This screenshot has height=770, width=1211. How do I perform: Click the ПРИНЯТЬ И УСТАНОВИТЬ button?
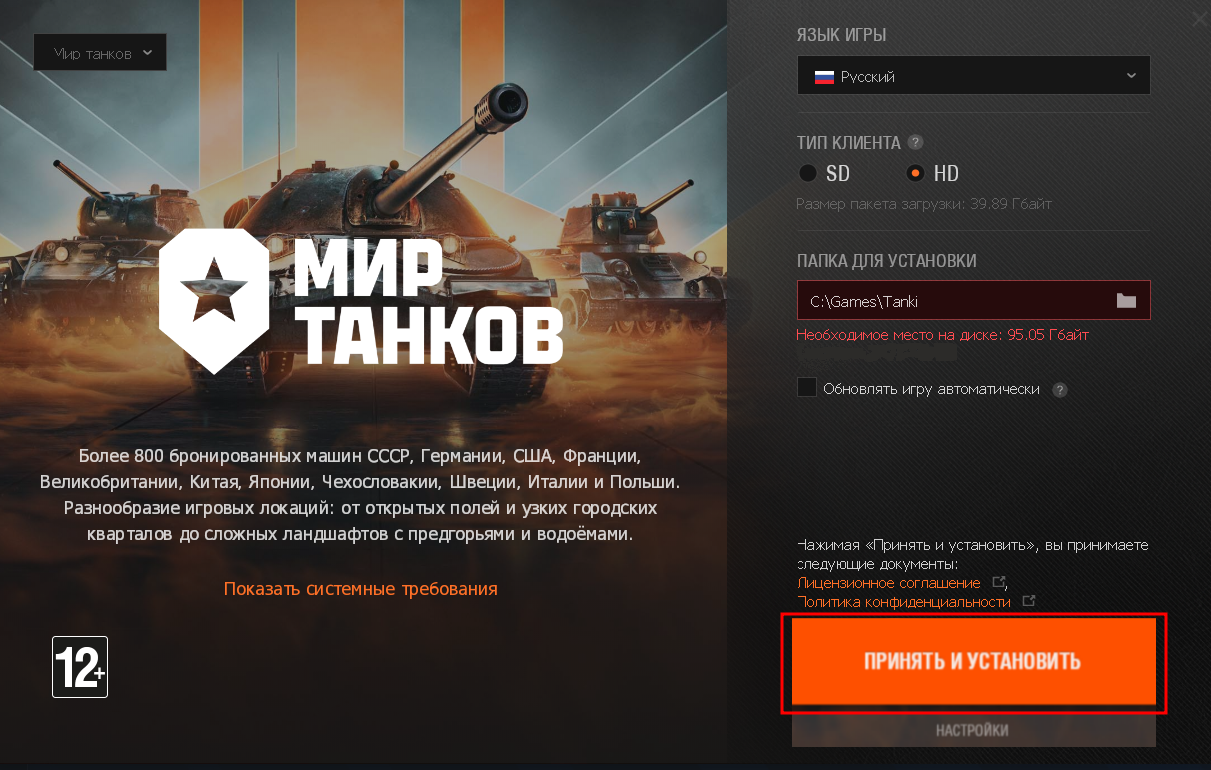tap(974, 661)
